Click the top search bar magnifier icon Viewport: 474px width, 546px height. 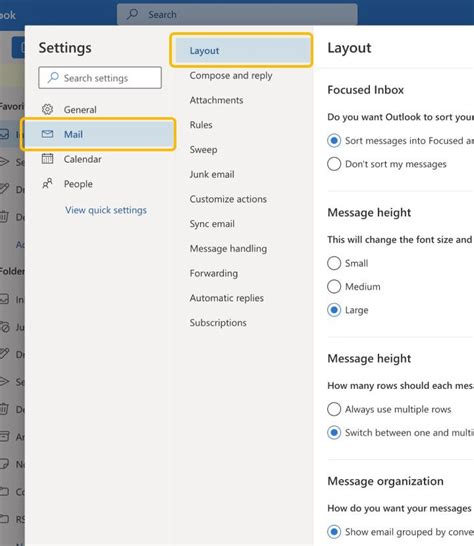[132, 14]
